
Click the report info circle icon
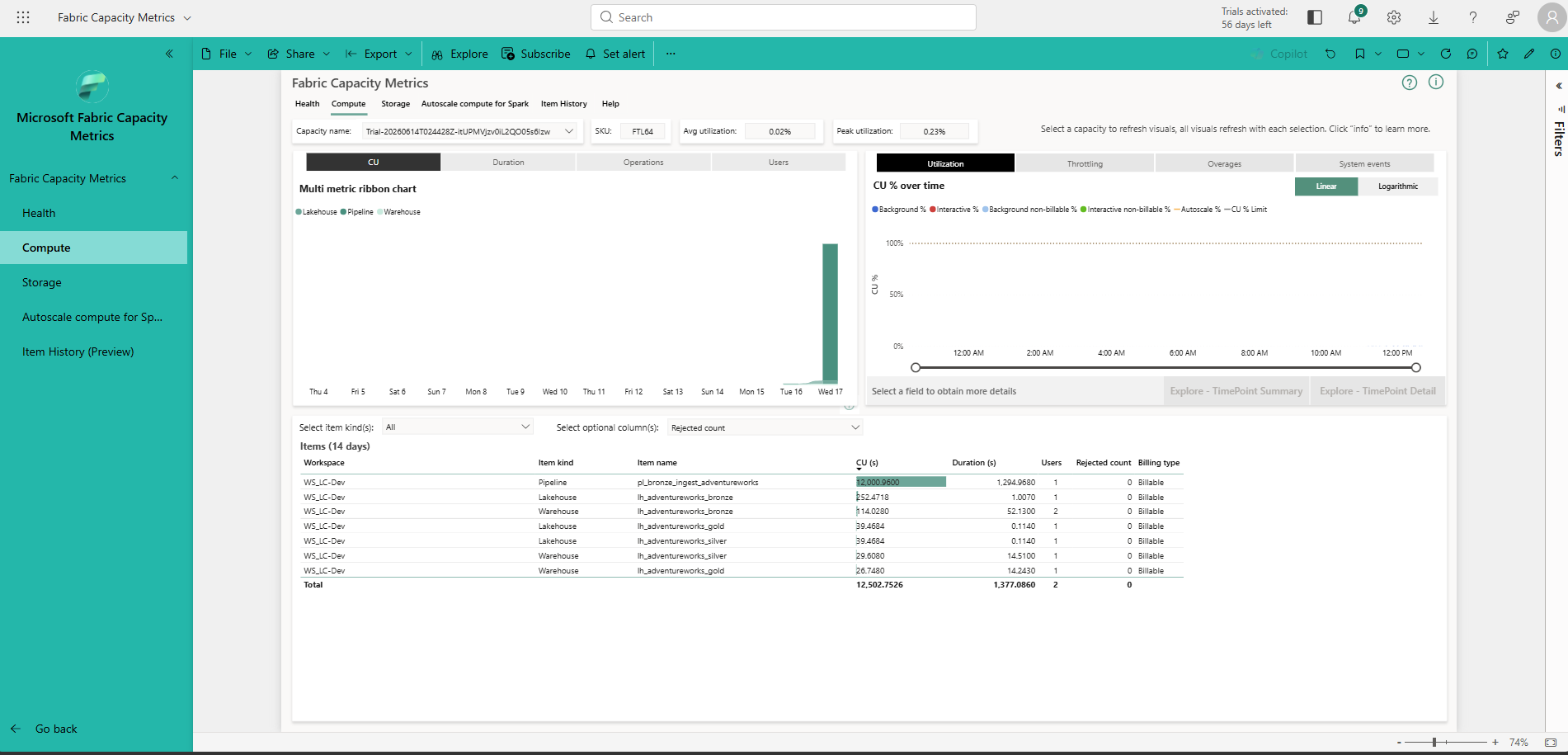[1436, 82]
